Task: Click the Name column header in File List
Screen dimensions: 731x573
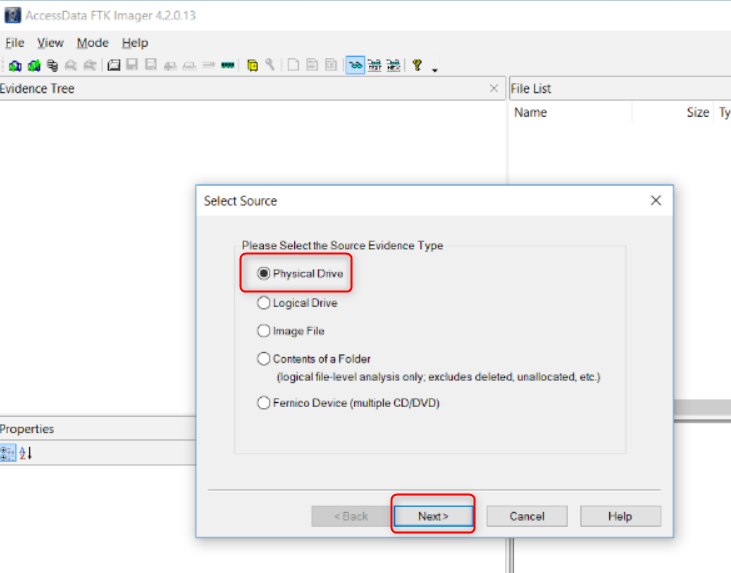Action: coord(531,113)
